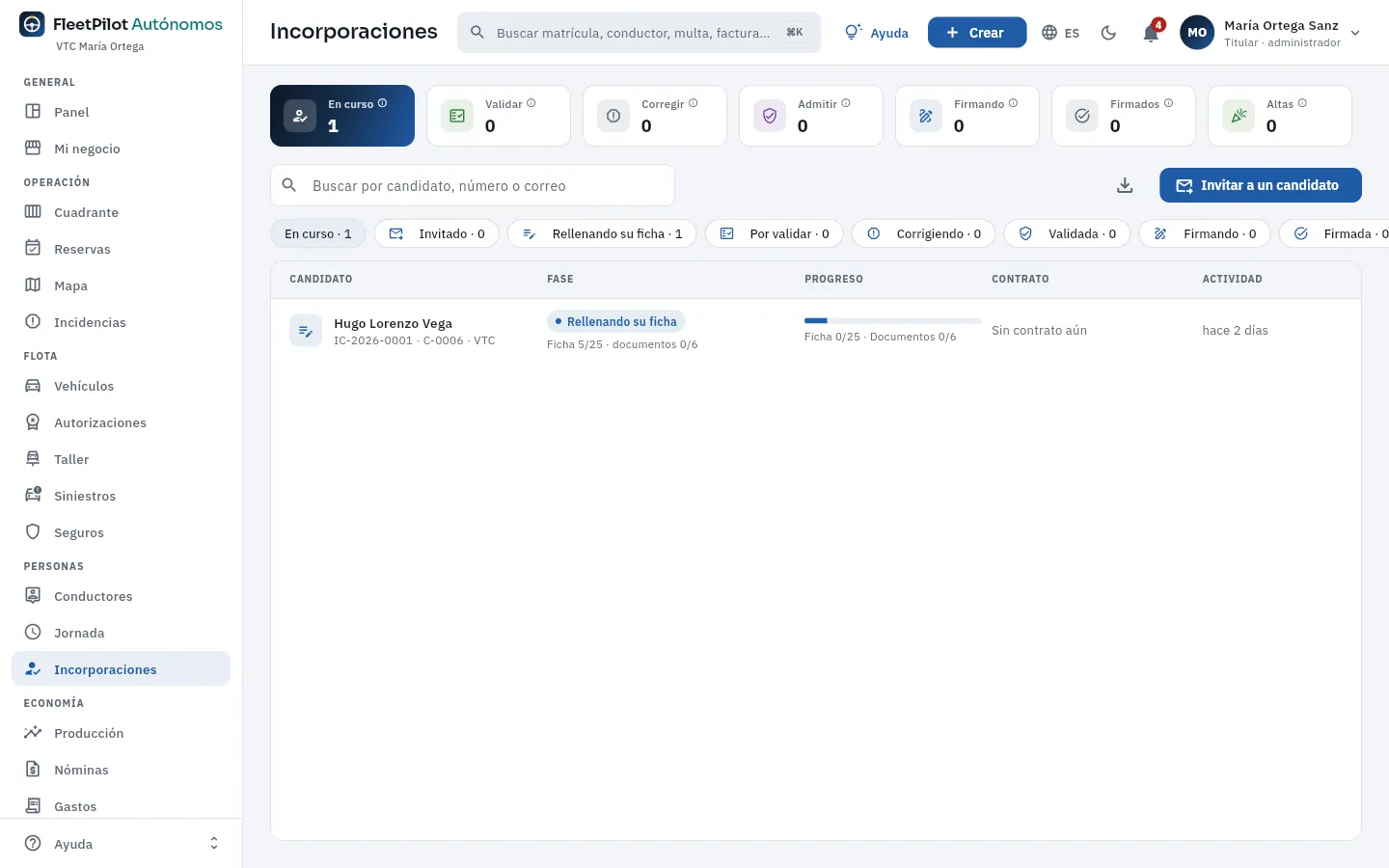This screenshot has height=868, width=1389.
Task: Click Hugo Lorenzo Vega's candidate icon
Action: 306,331
